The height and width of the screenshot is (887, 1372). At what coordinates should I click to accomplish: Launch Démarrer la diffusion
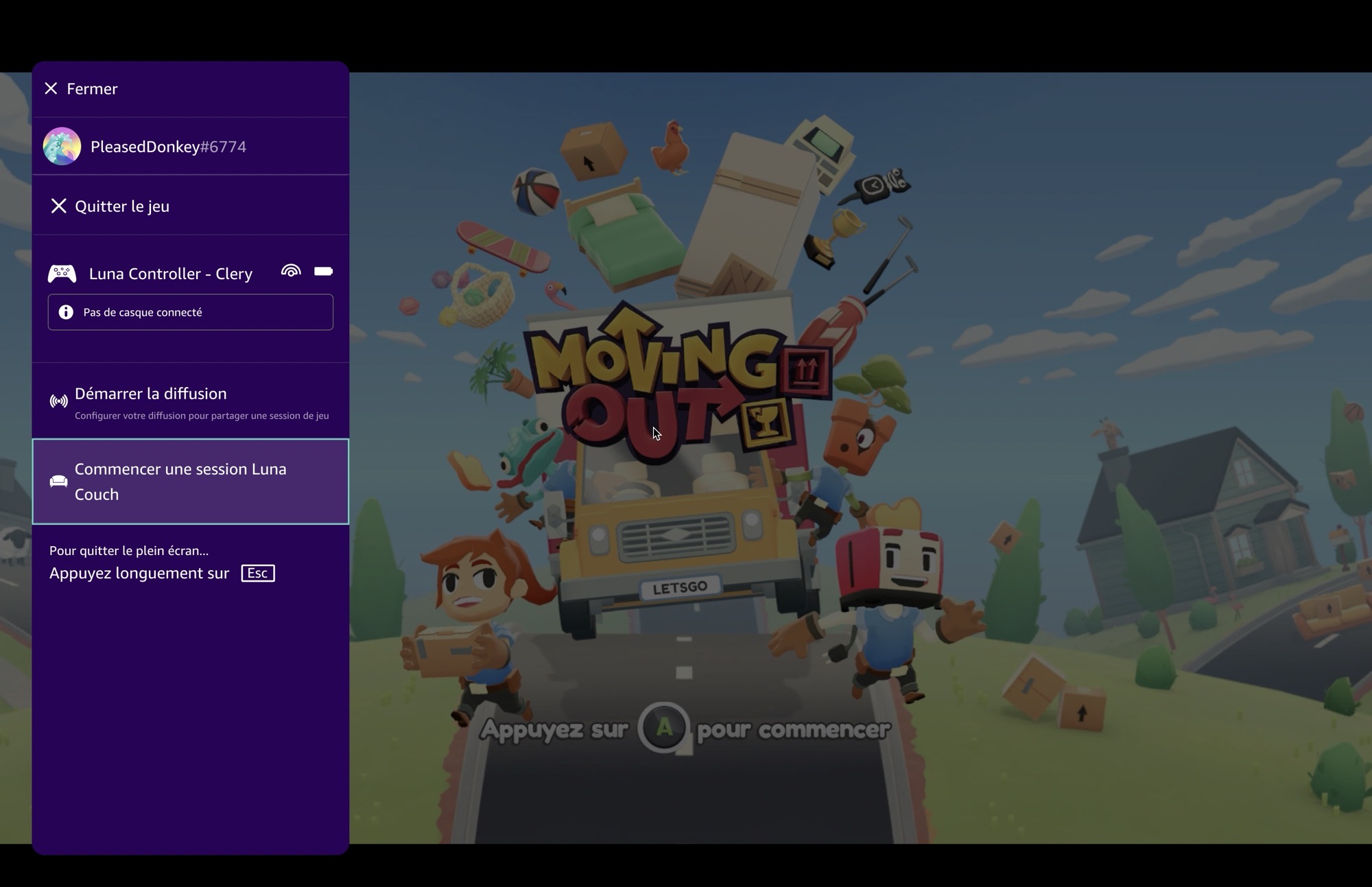click(150, 394)
